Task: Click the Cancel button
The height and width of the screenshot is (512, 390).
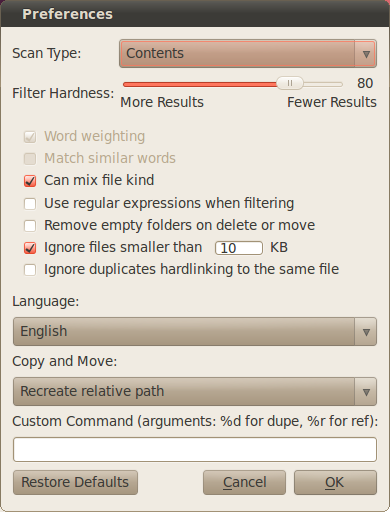Action: pos(244,483)
